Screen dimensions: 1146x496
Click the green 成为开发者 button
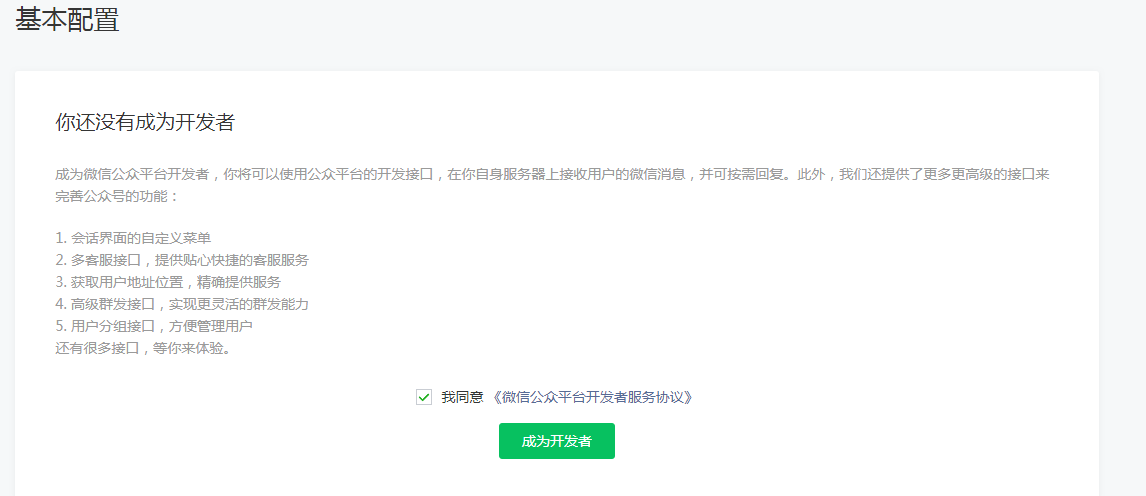(x=557, y=441)
